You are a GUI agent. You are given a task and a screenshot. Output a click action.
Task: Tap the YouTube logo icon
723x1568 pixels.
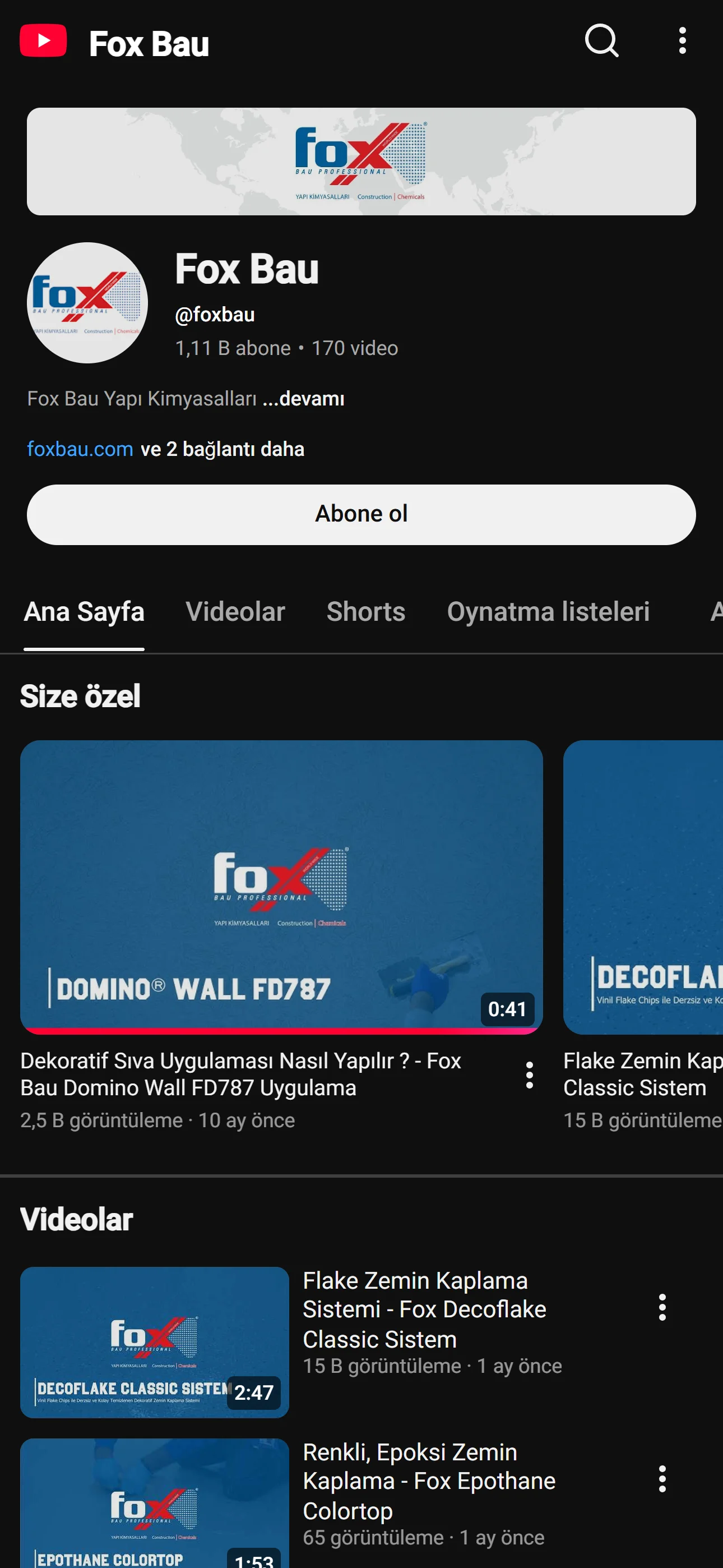(x=43, y=41)
